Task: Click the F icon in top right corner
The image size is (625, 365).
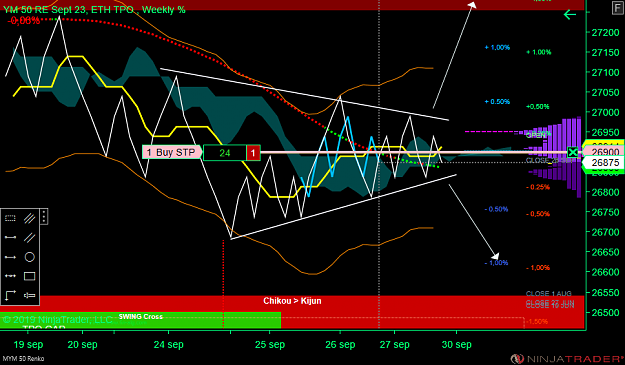Action: pyautogui.click(x=618, y=8)
